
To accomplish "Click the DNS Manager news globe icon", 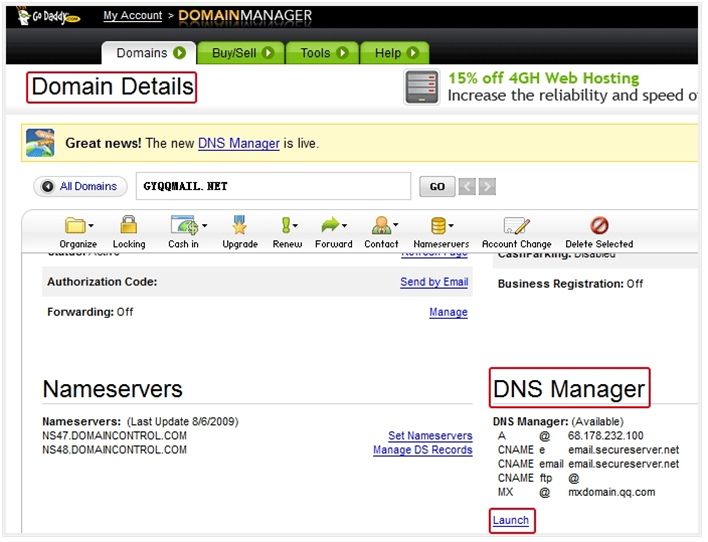I will point(40,143).
